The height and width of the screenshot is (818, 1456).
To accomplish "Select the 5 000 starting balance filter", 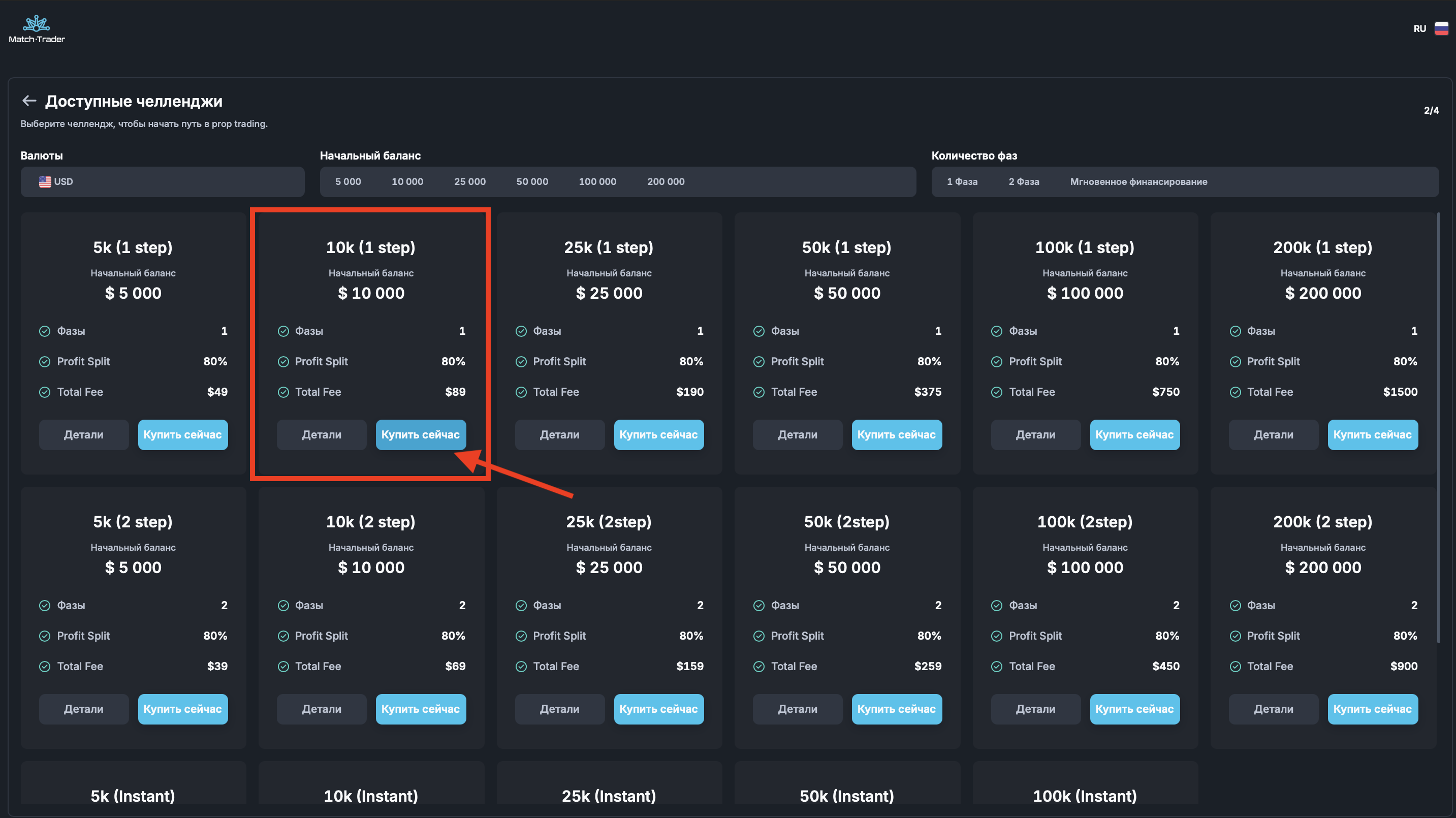I will 347,181.
